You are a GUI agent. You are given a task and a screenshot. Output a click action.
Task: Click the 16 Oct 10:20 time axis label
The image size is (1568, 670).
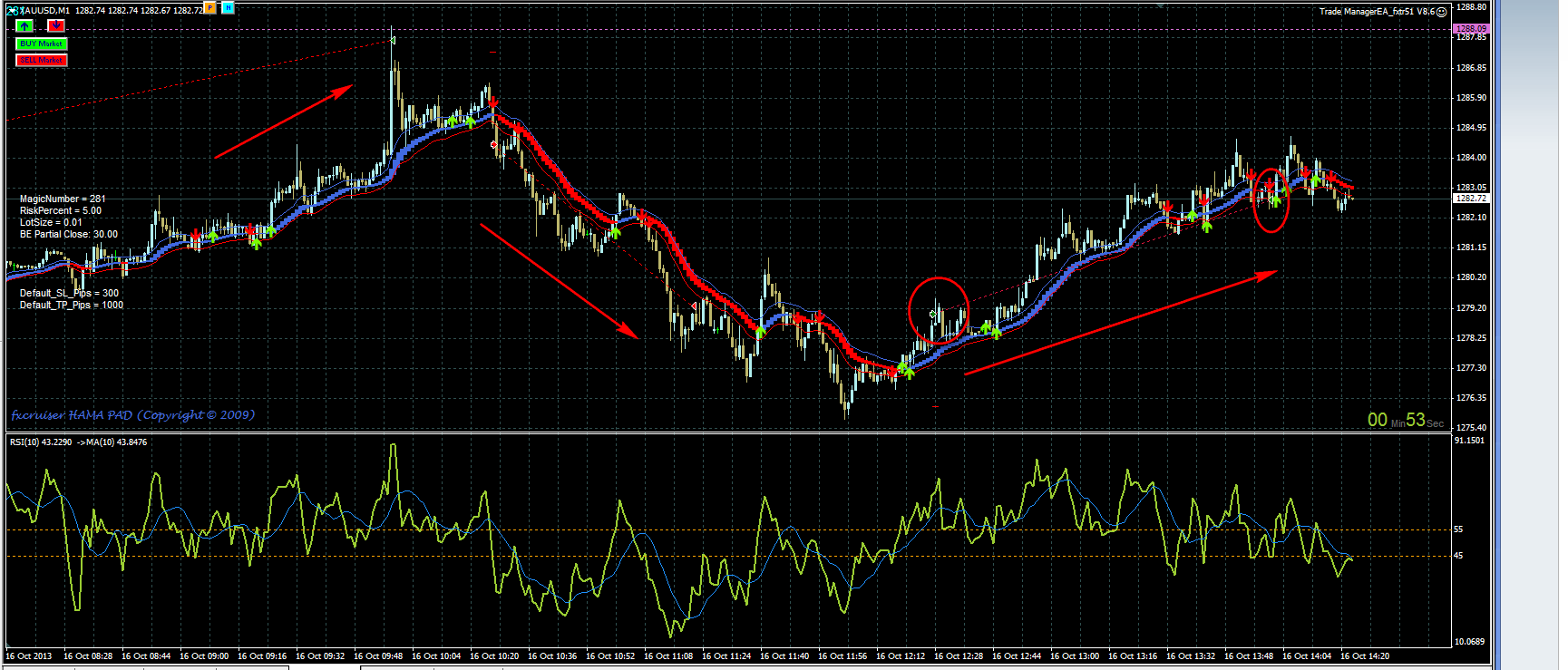tap(494, 655)
